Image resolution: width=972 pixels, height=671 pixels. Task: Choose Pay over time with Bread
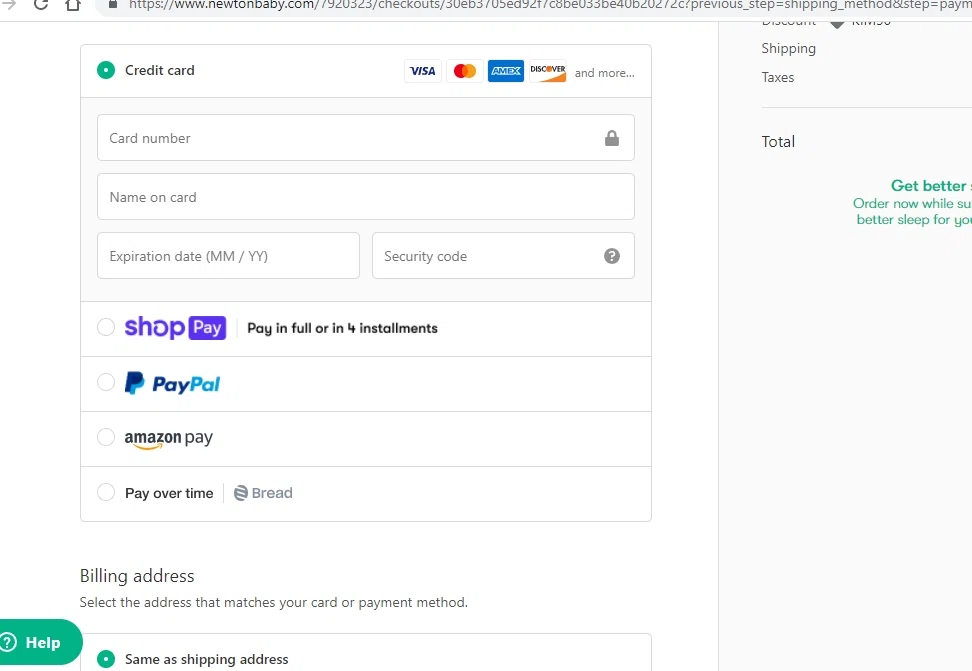click(x=106, y=492)
